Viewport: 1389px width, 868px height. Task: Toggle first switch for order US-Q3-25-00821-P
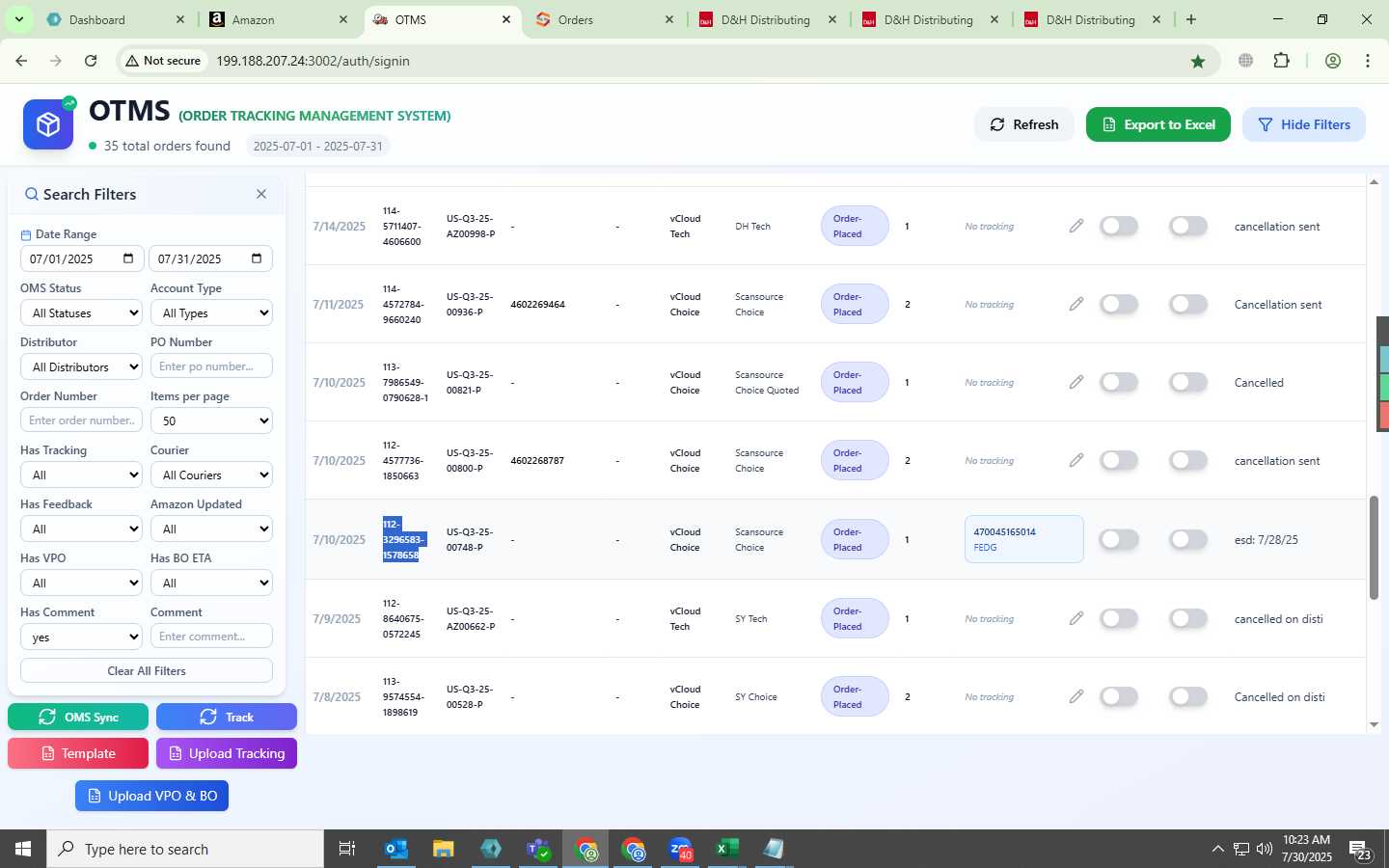[1119, 382]
